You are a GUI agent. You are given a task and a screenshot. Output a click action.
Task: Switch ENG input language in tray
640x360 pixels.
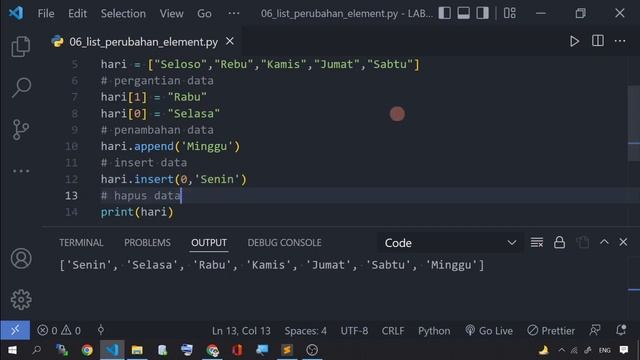[x=604, y=350]
